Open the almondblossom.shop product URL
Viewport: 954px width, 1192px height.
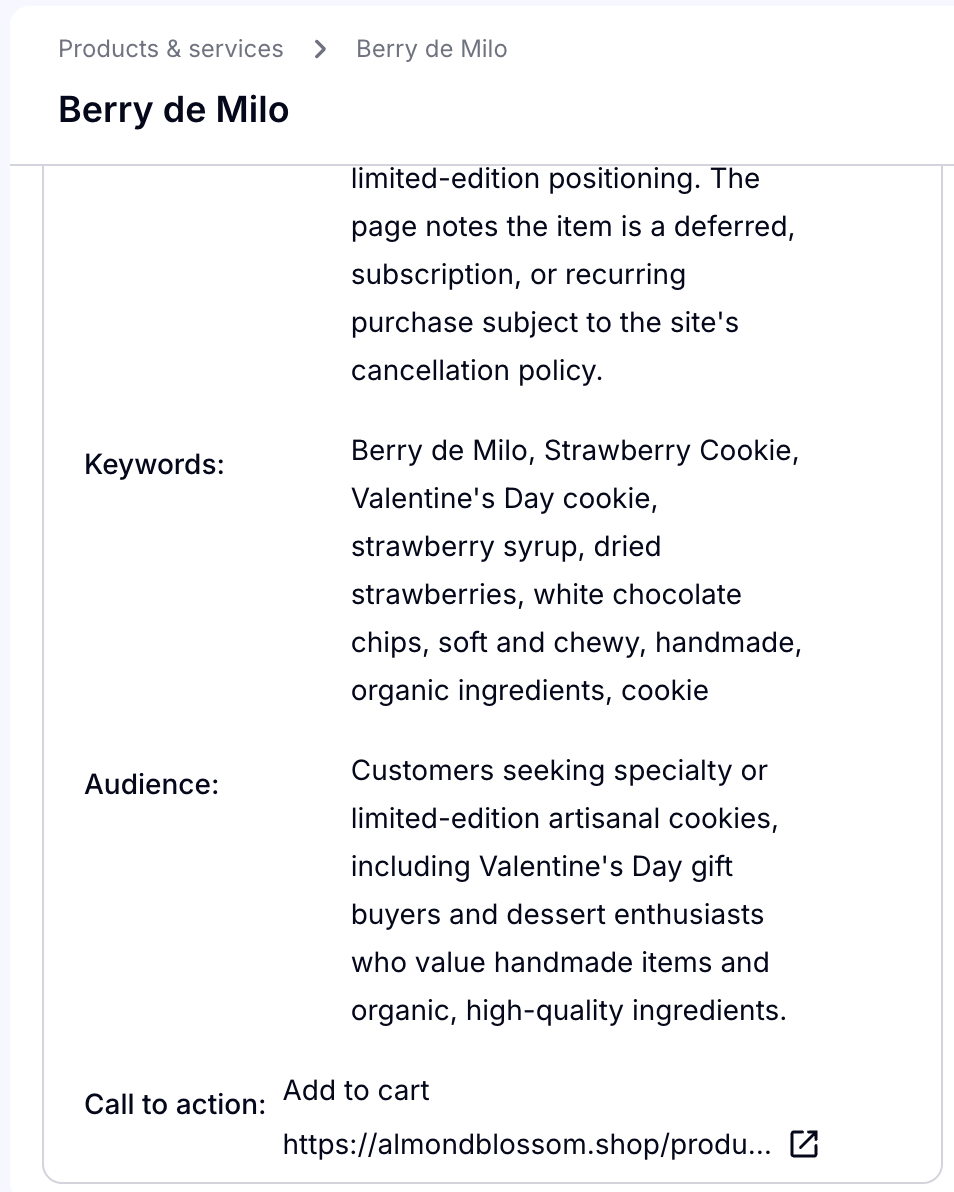point(527,1143)
